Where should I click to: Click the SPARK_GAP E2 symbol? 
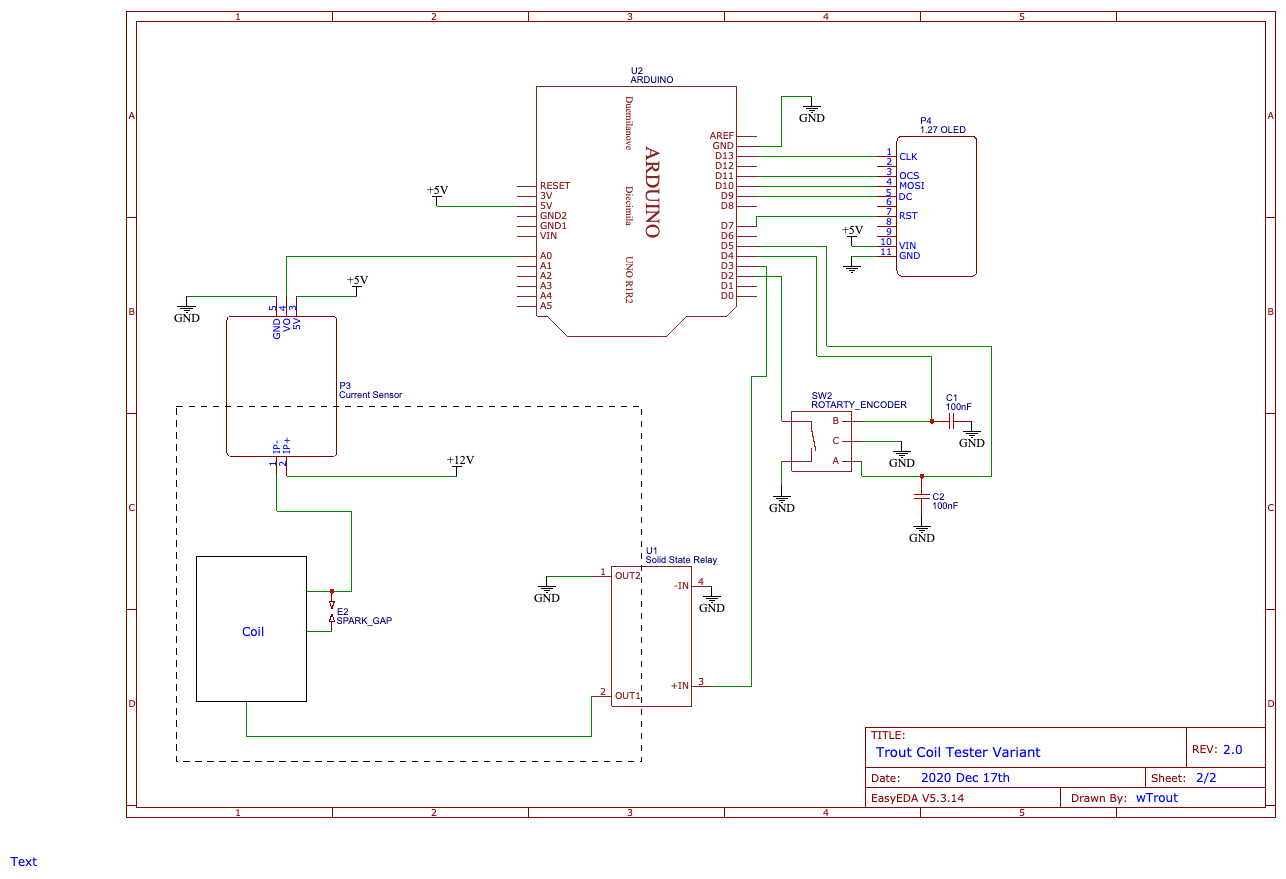point(332,611)
